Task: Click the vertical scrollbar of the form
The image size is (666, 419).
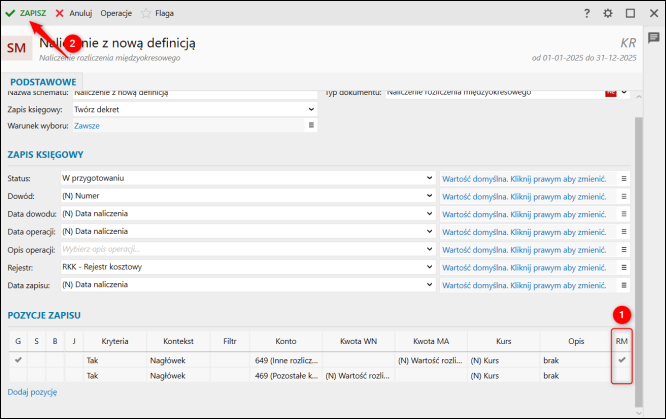Action: click(638, 250)
